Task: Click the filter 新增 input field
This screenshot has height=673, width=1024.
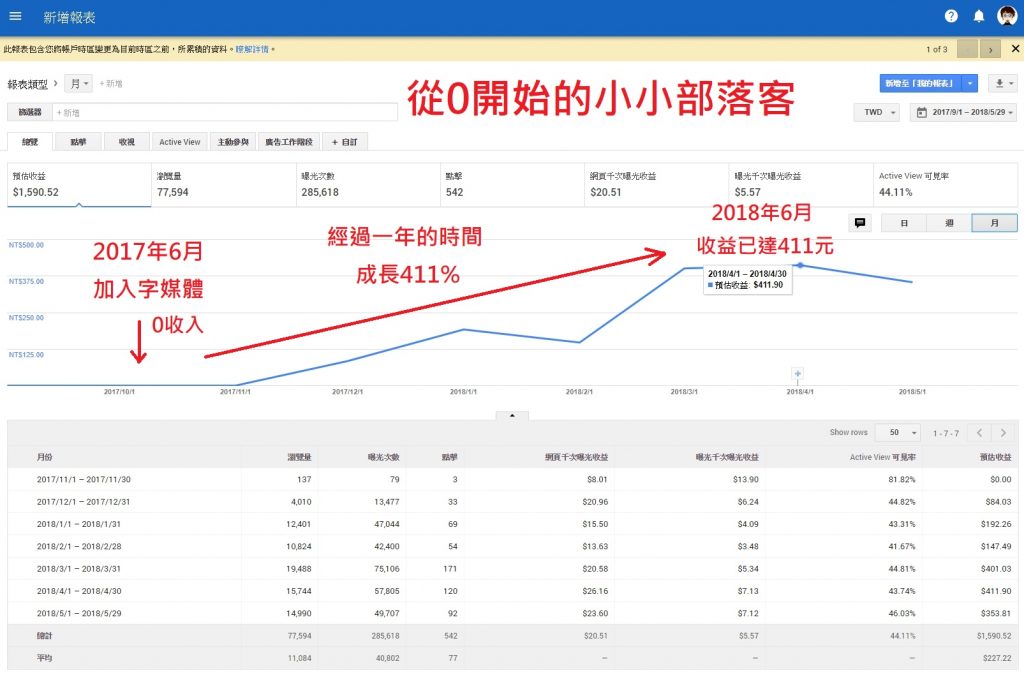Action: point(225,113)
